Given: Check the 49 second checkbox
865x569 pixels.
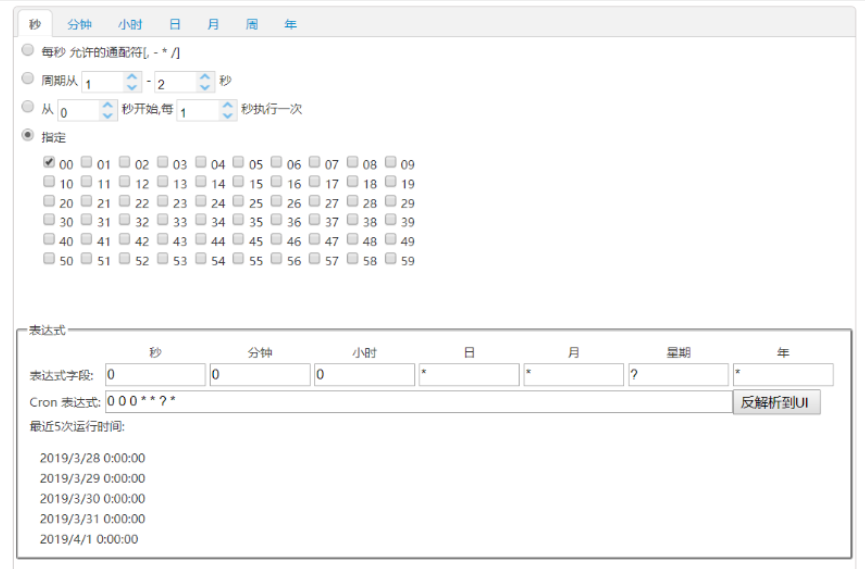Looking at the screenshot, I should coord(391,239).
